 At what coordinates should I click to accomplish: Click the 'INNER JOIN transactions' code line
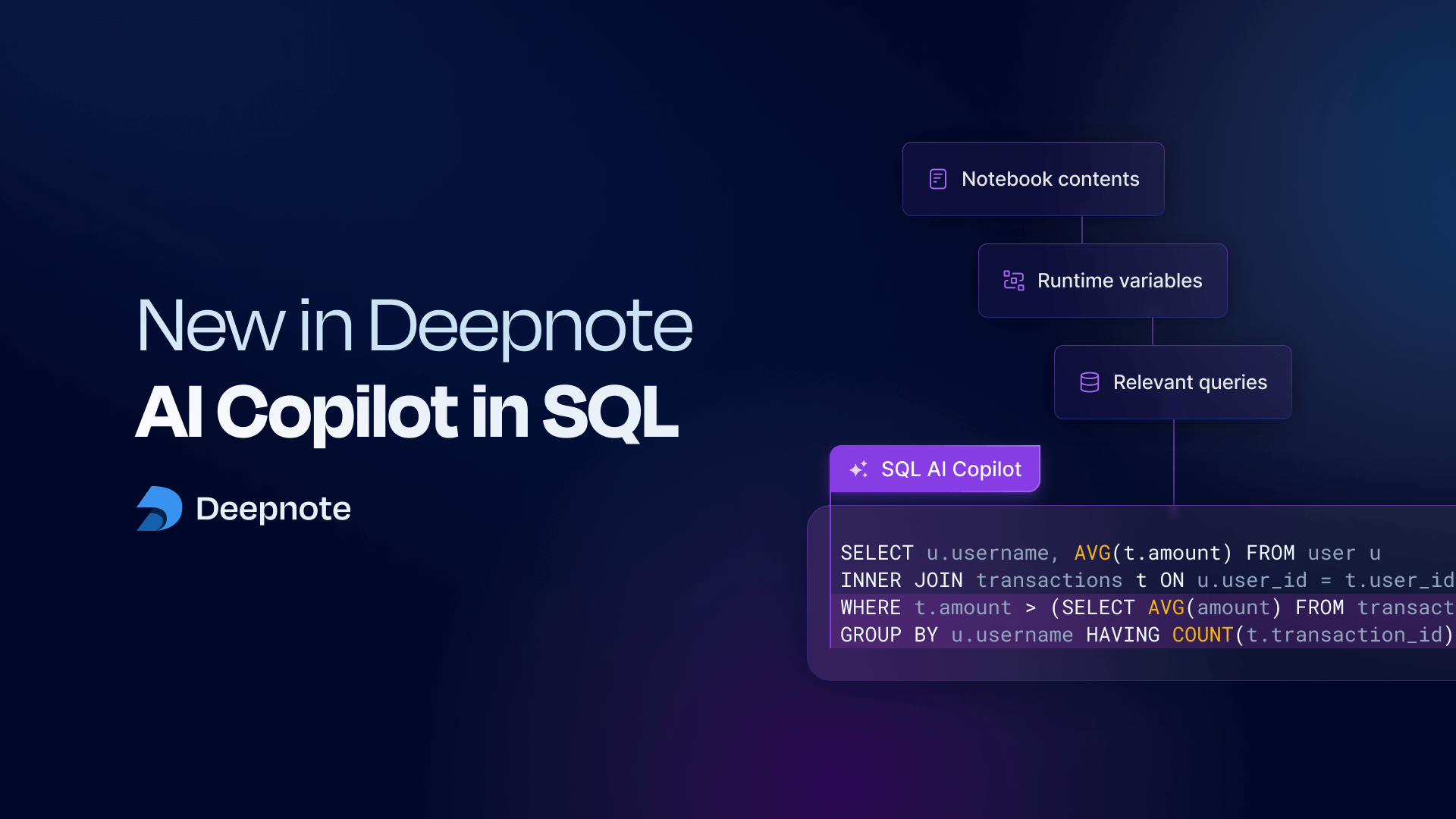(x=1147, y=580)
